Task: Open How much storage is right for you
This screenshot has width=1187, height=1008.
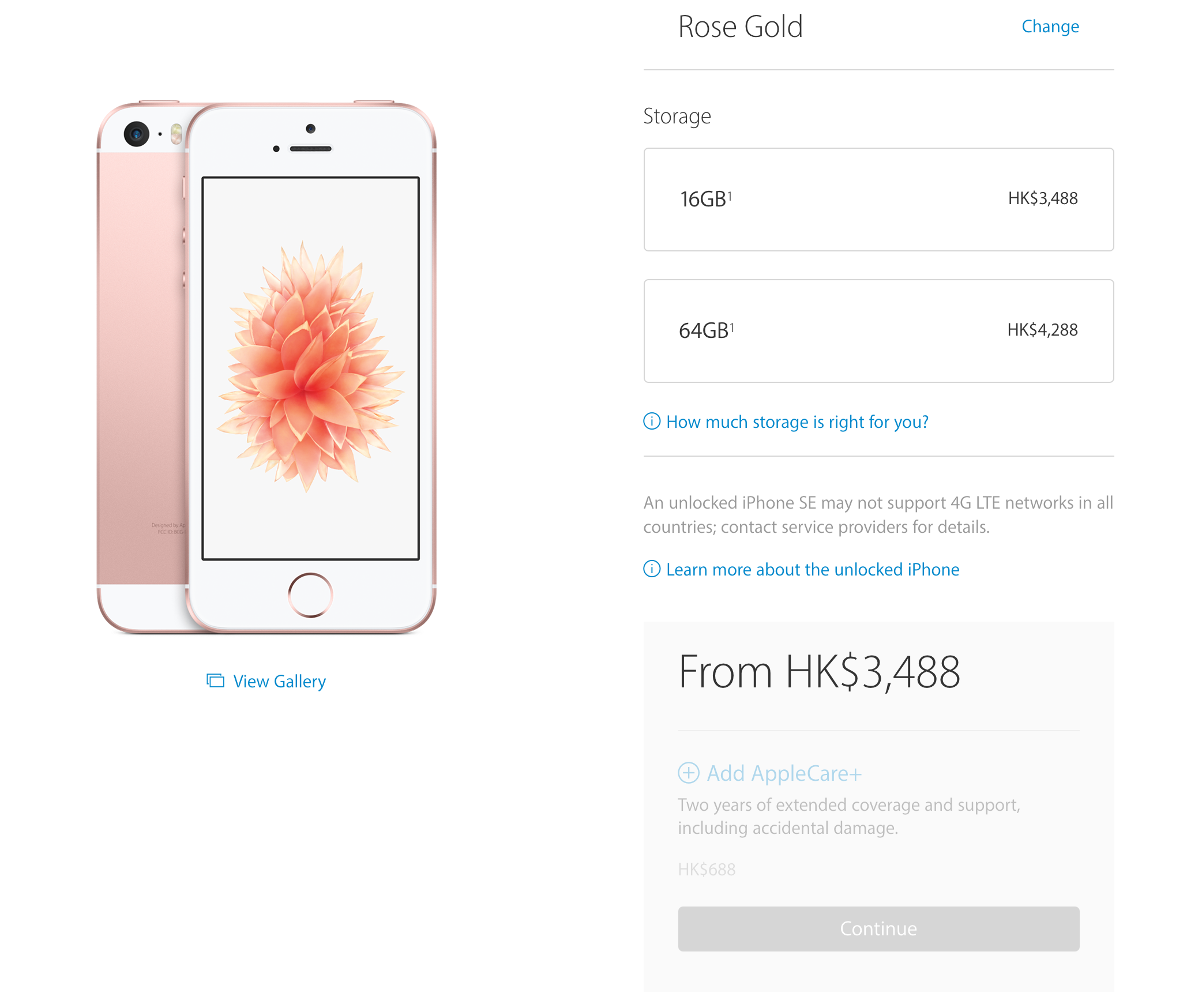Action: pos(797,422)
